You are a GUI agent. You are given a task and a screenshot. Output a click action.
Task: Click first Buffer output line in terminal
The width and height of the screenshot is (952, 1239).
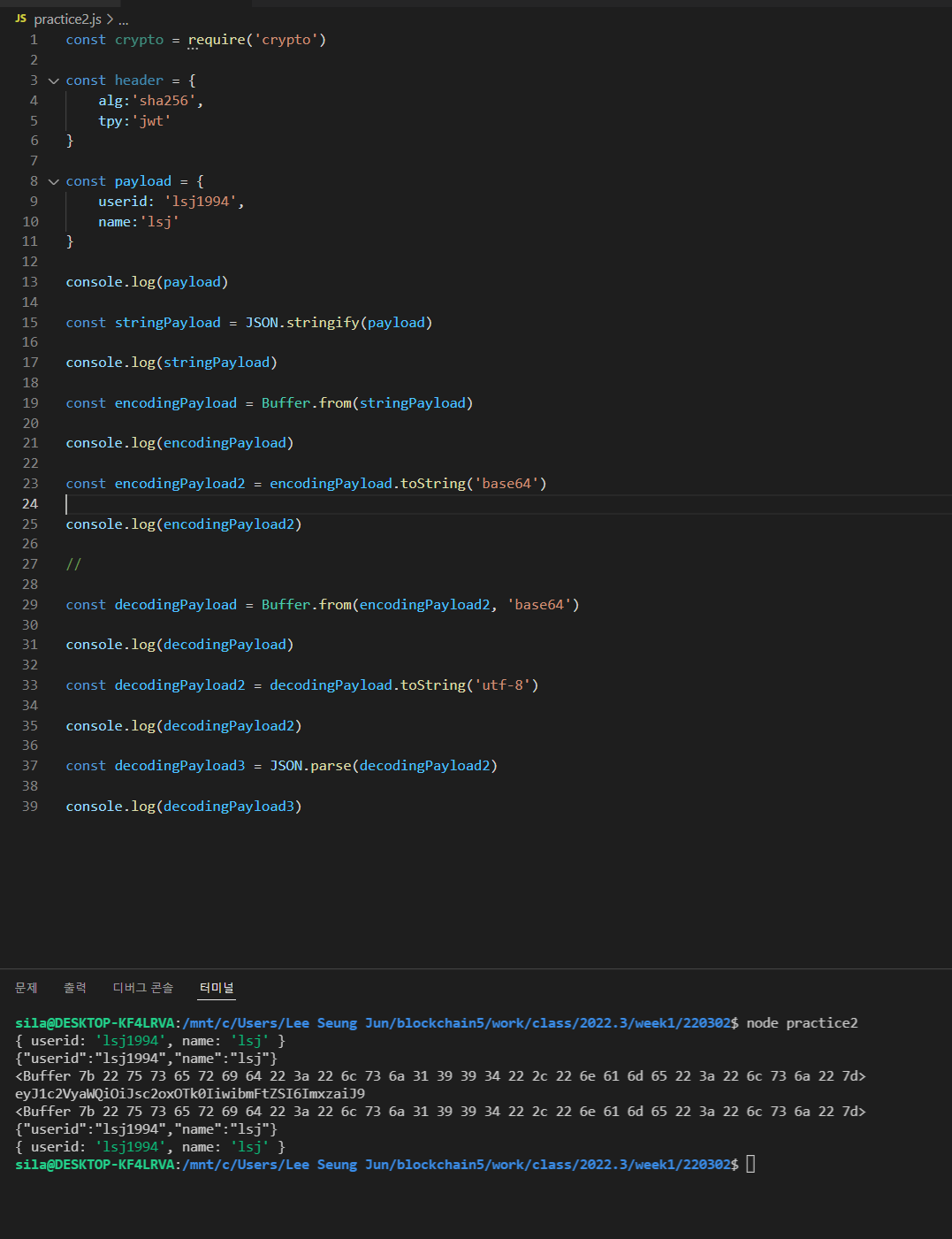(x=440, y=1076)
